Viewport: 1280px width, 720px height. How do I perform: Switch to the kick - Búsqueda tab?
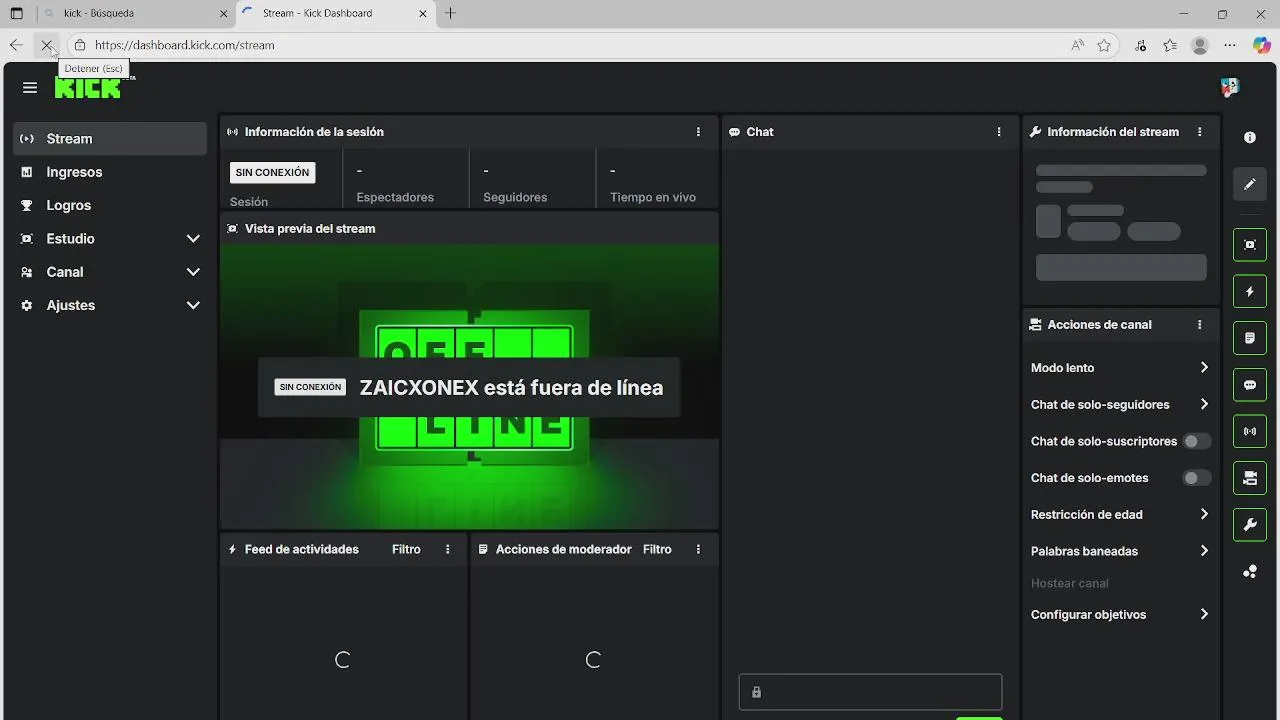pyautogui.click(x=135, y=14)
